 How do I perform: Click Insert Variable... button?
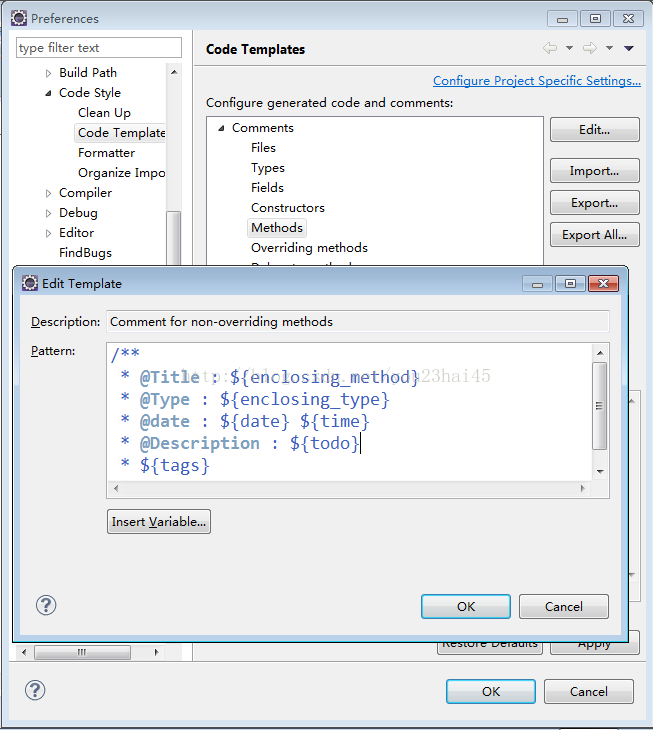(159, 521)
